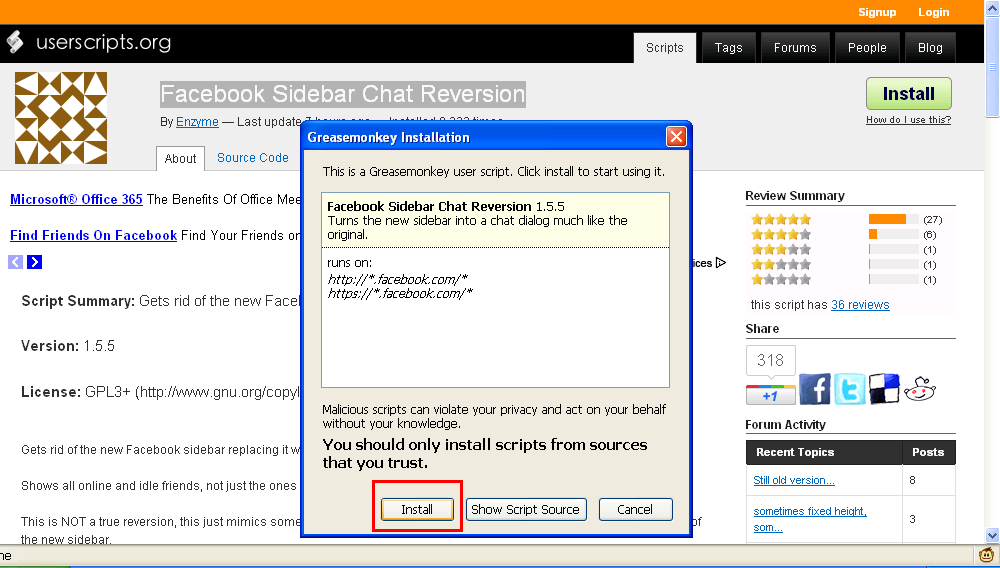1000x568 pixels.
Task: Go to previous ad with left arrow
Action: [15, 262]
